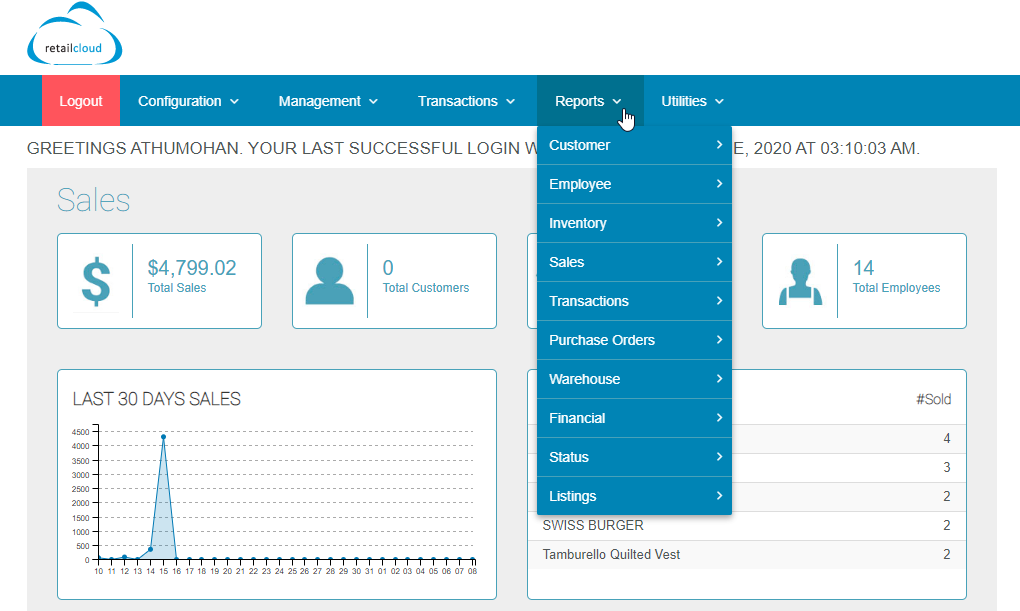The width and height of the screenshot is (1020, 611).
Task: Expand the Purchase Orders submenu
Action: tap(634, 340)
